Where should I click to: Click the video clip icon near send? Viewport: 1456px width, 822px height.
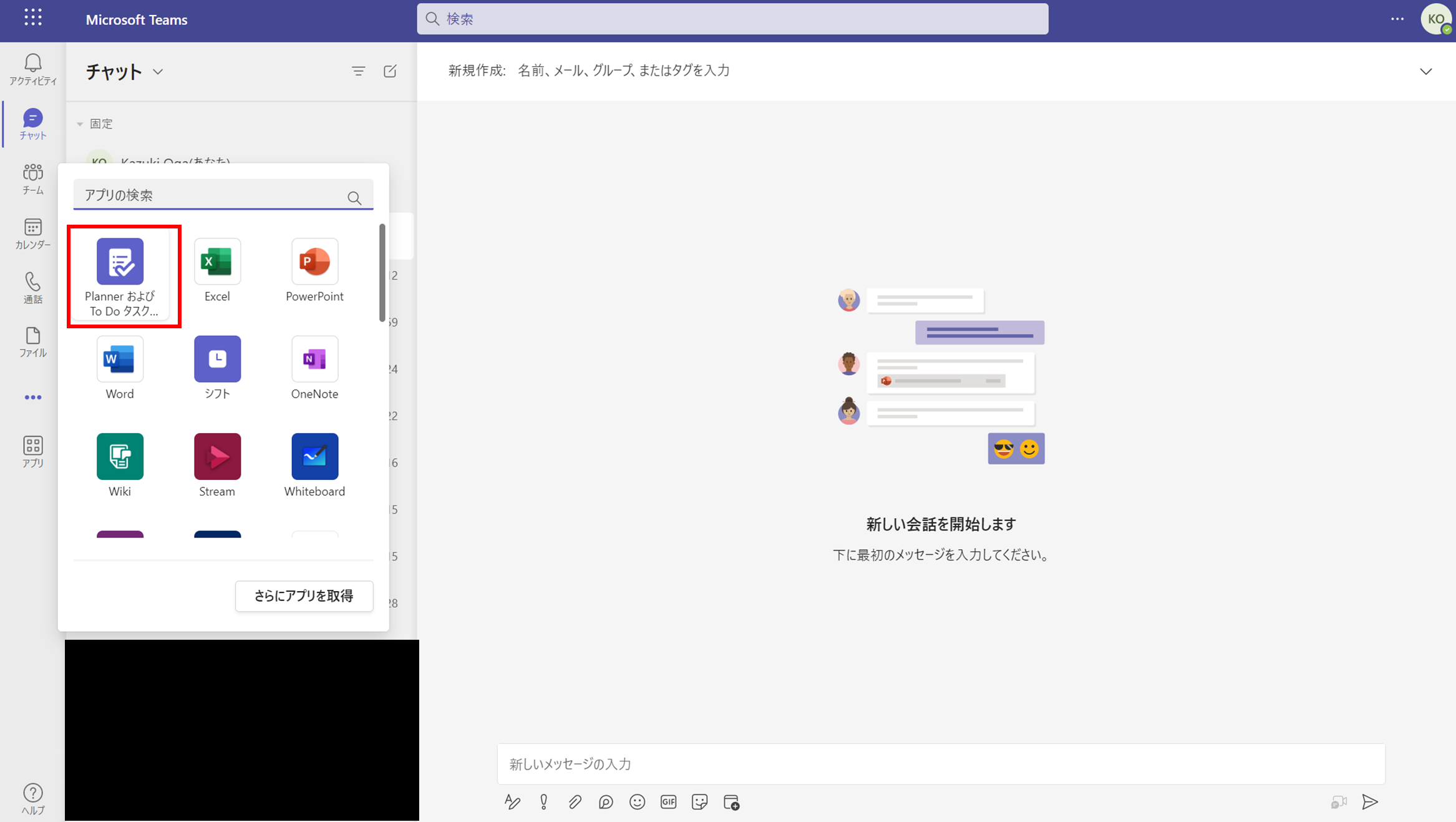click(x=1339, y=802)
